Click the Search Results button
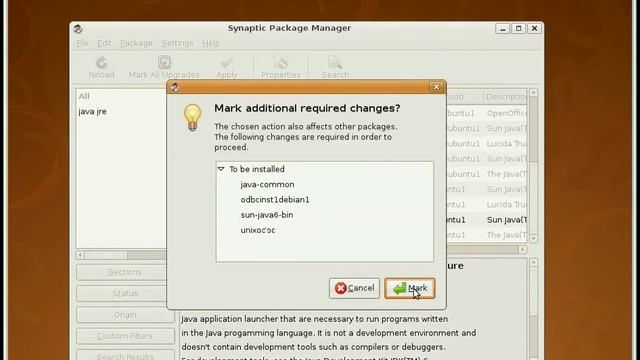 (x=125, y=356)
